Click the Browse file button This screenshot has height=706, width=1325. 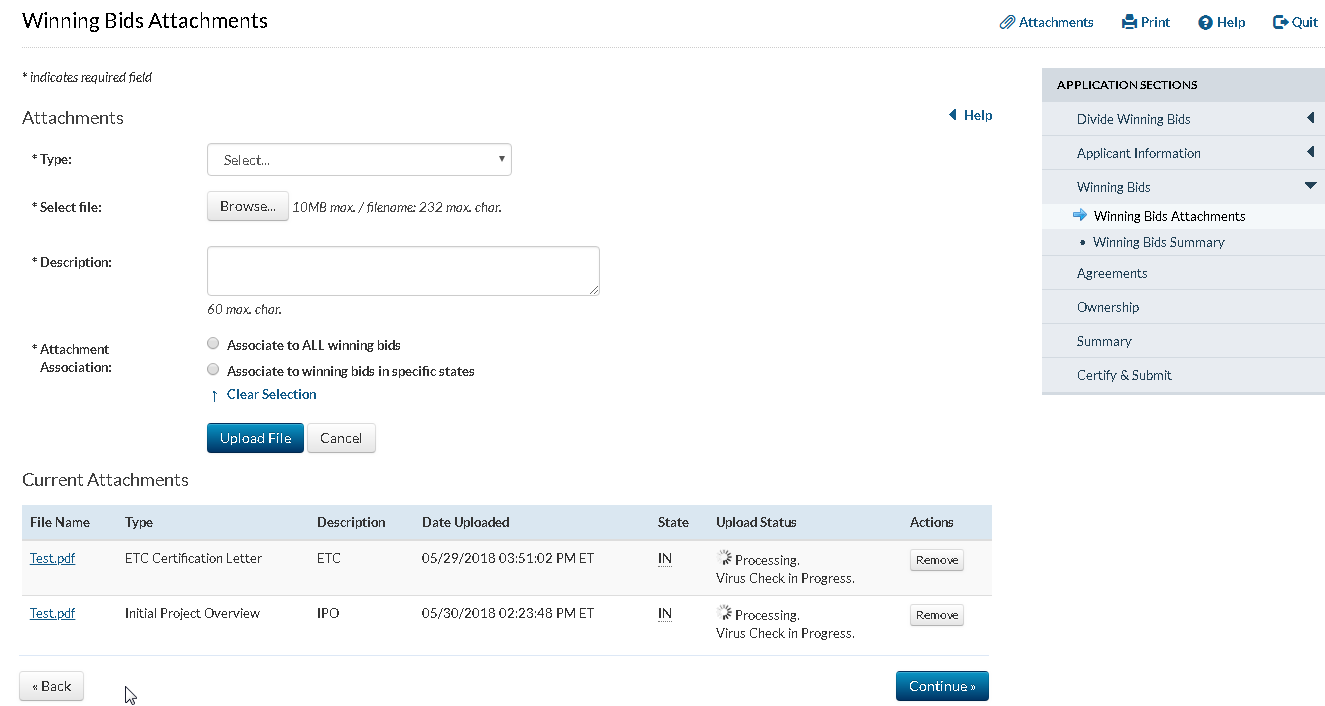[x=248, y=207]
